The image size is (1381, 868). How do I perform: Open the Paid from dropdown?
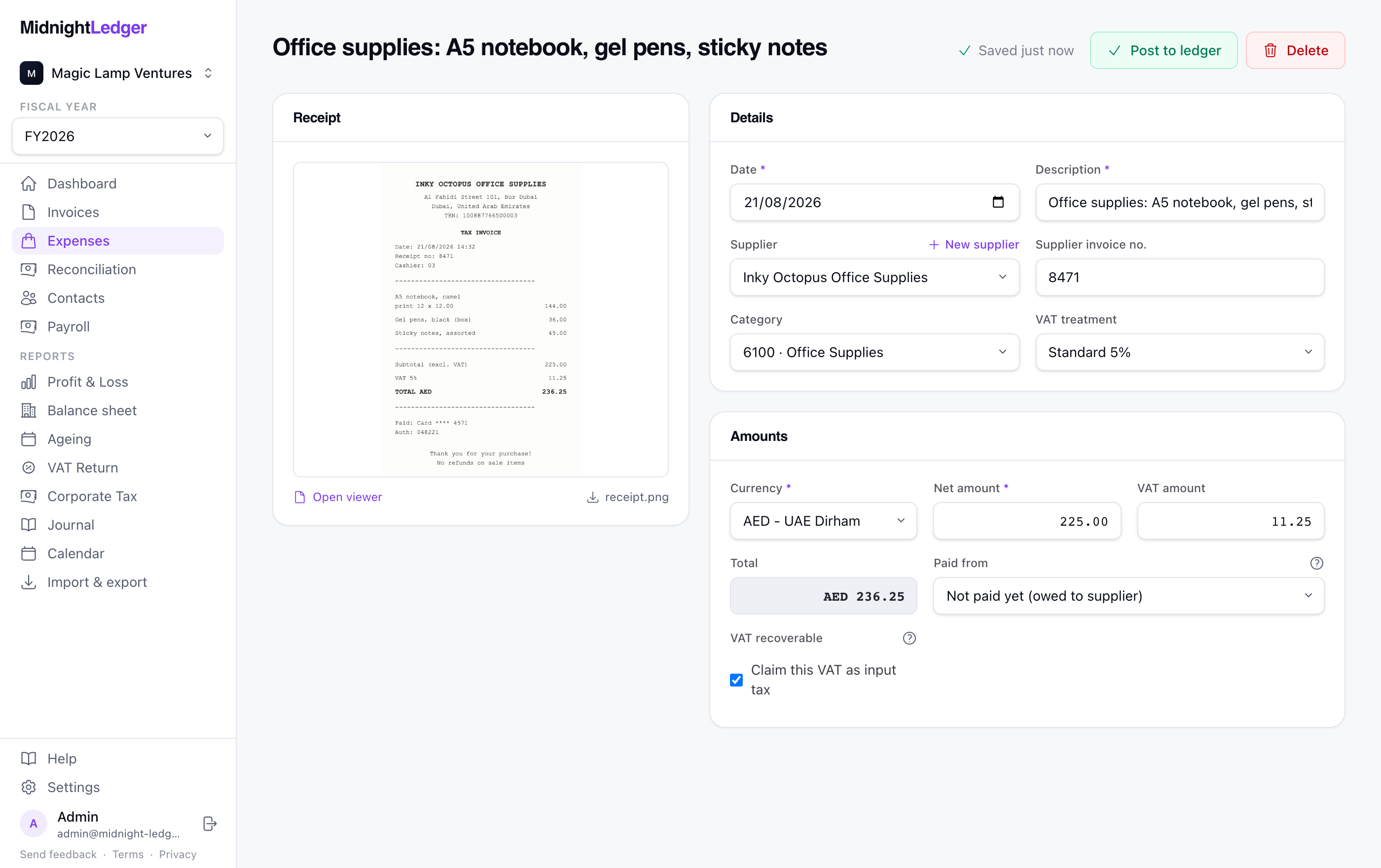click(x=1128, y=596)
